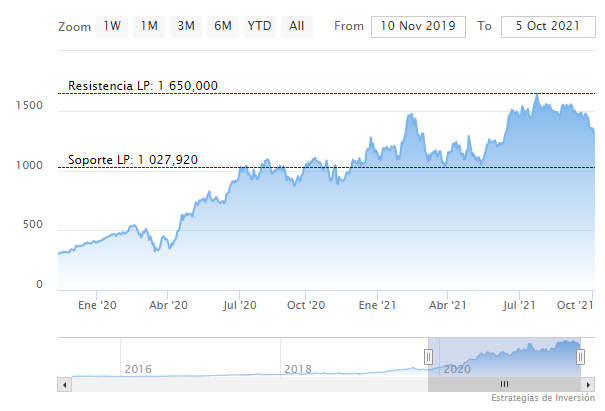Click the 2016 area in navigator
The image size is (605, 411).
coord(137,369)
